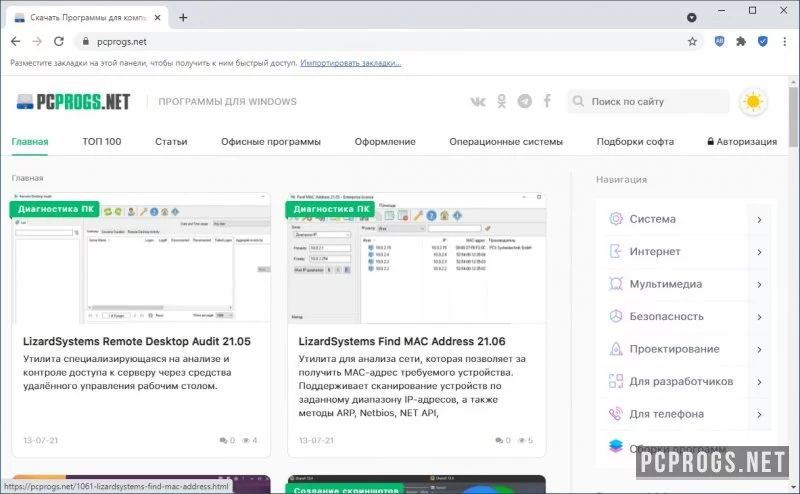800x494 pixels.
Task: Click comments icon on Find MAC Address card
Action: [x=498, y=440]
